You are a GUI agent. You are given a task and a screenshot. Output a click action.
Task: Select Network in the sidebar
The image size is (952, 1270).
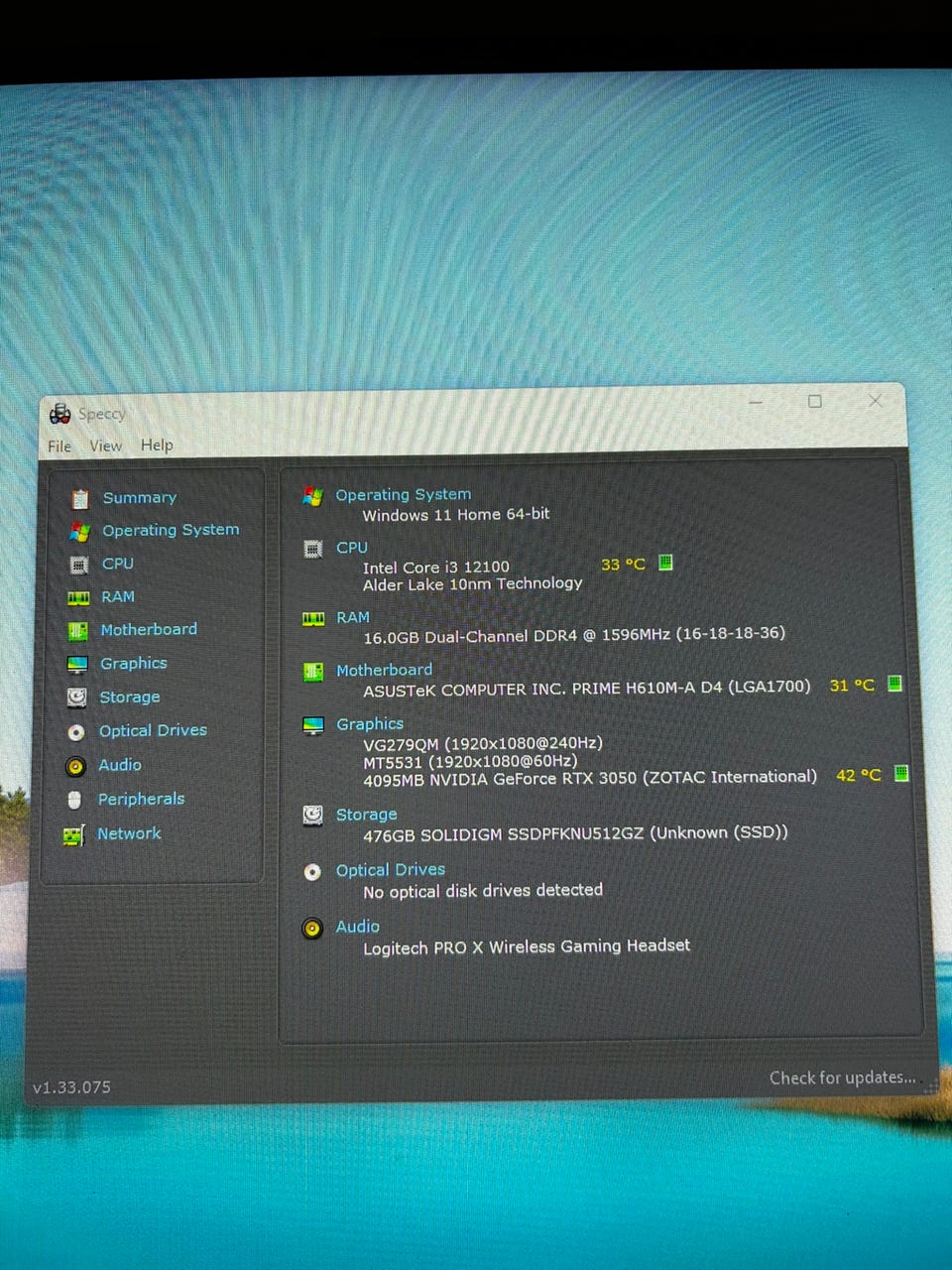tap(129, 833)
